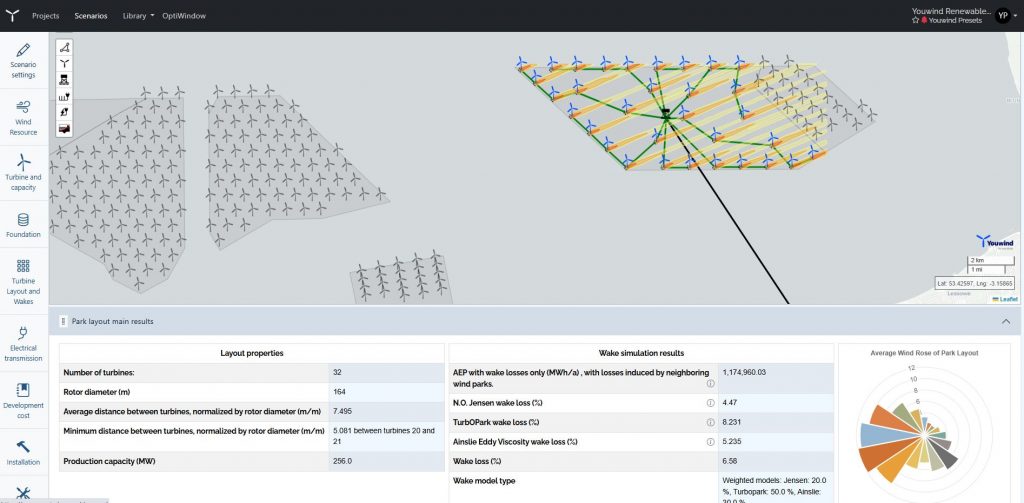Click the red notification bell
The image size is (1024, 503).
[x=924, y=21]
